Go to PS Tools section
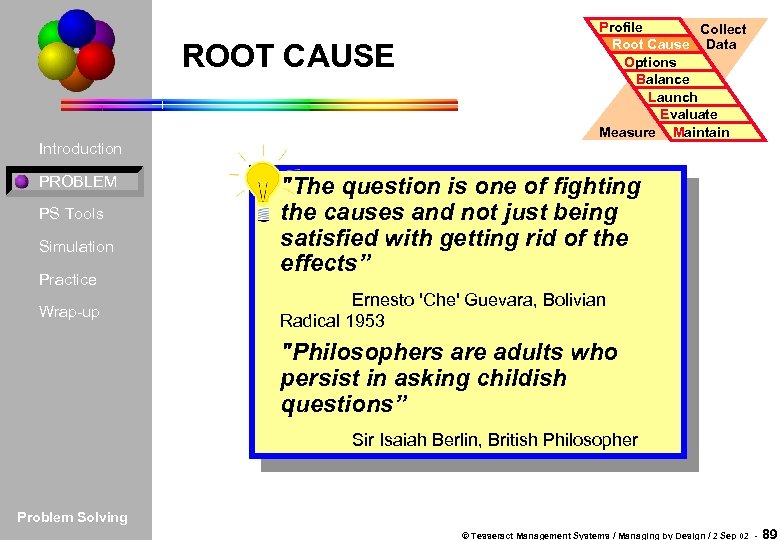 coord(71,214)
